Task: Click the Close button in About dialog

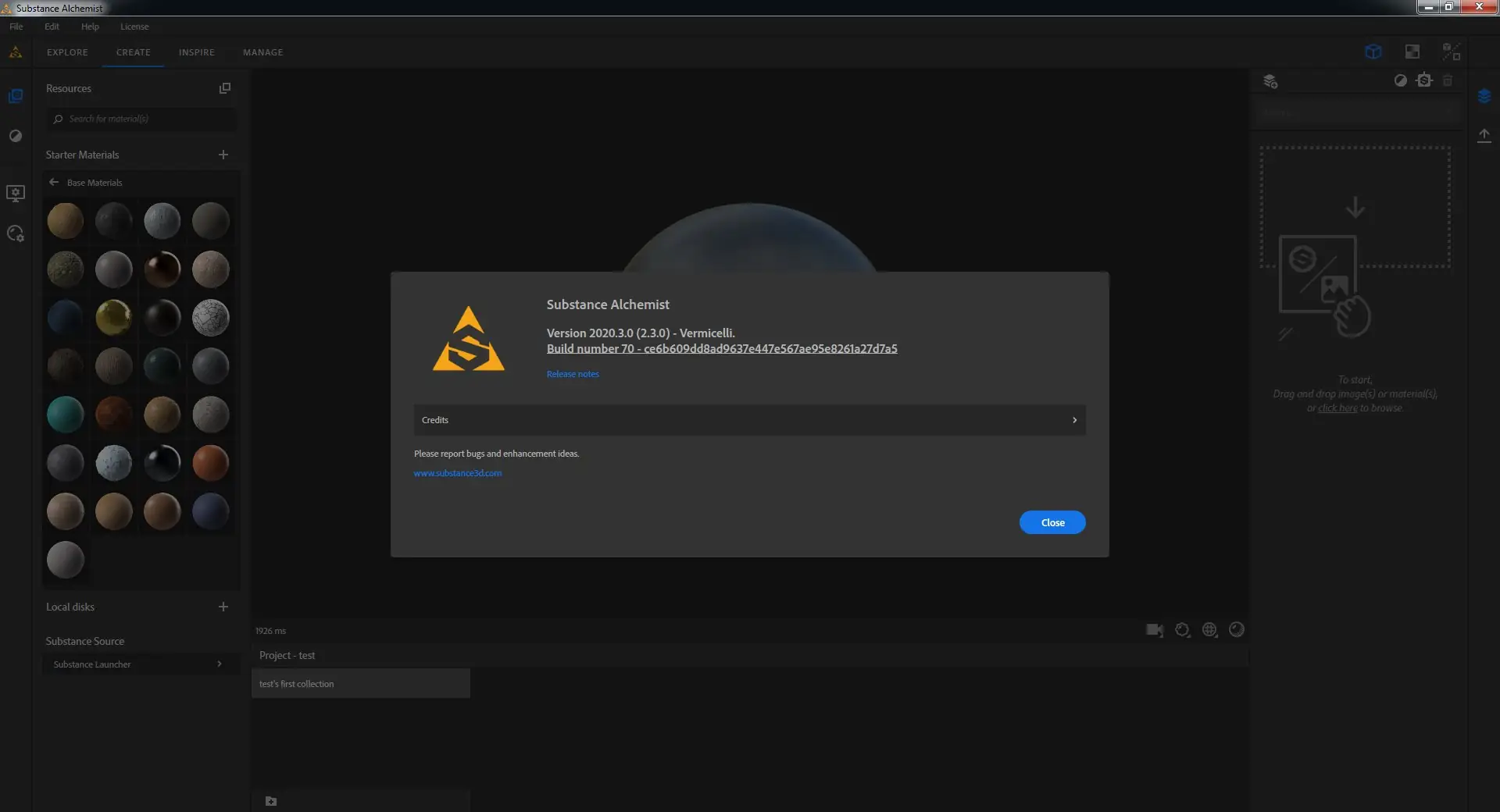Action: tap(1052, 522)
